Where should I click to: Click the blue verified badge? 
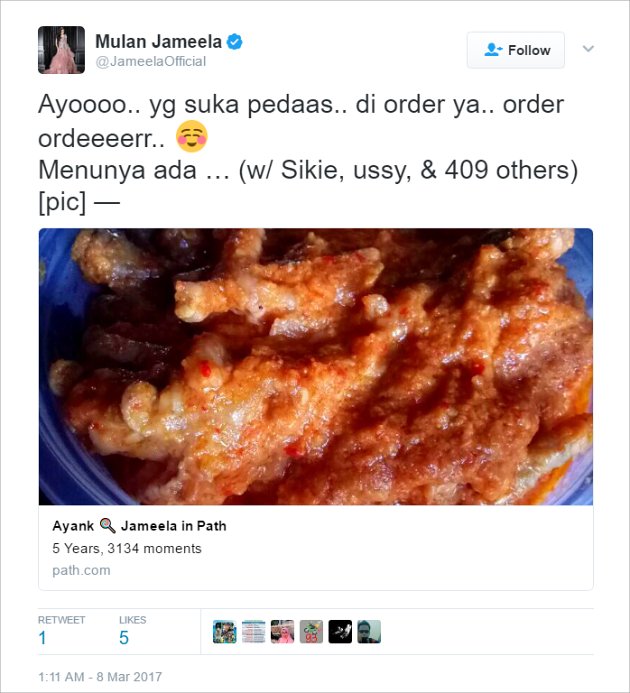point(234,42)
